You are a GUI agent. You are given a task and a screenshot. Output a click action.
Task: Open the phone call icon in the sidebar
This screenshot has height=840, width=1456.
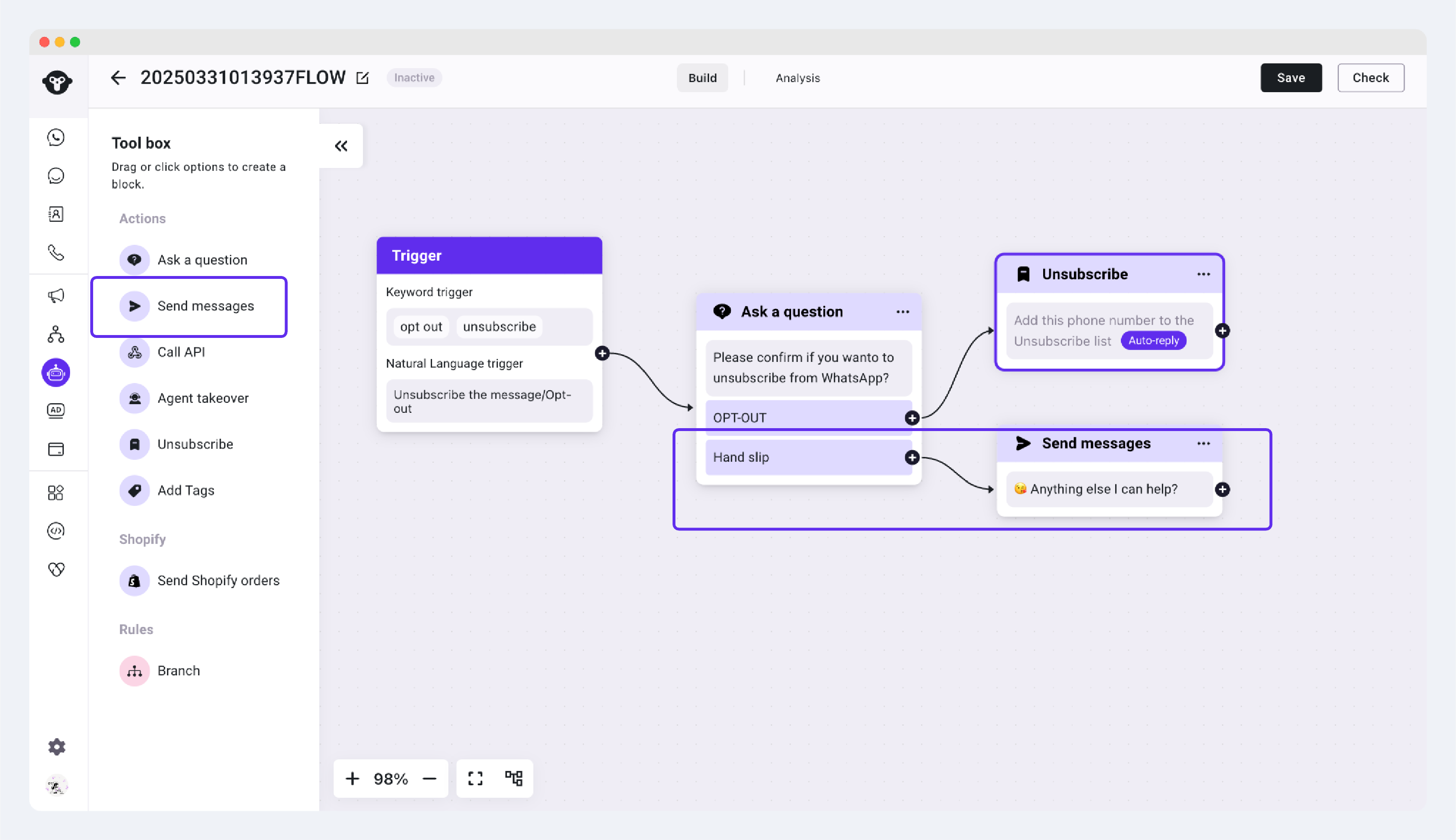click(x=56, y=252)
